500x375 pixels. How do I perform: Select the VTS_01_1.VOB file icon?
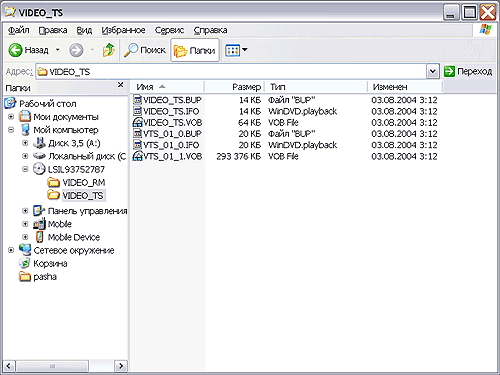pos(138,156)
